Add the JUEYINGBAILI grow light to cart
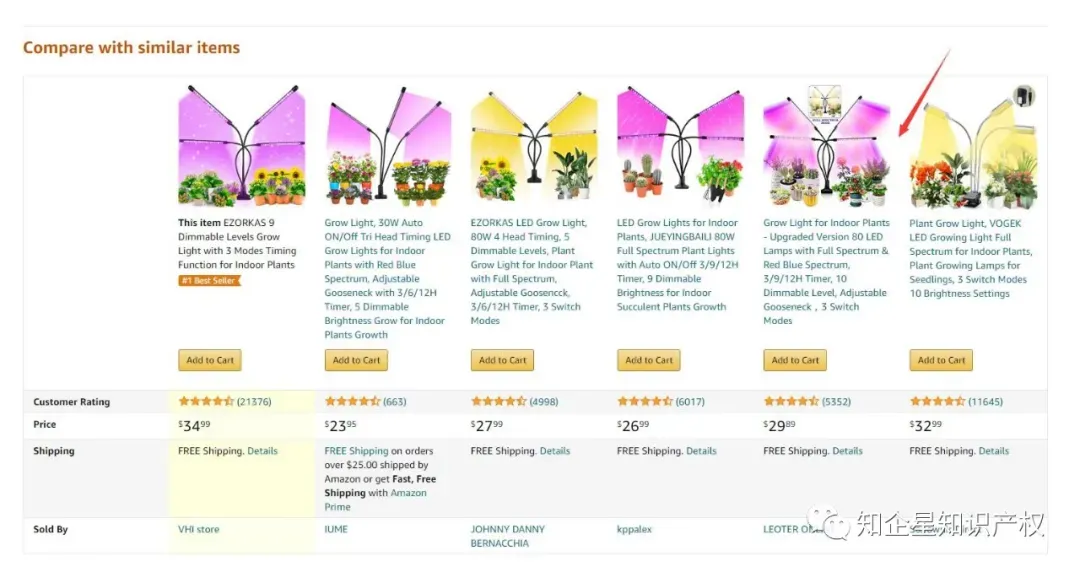 pyautogui.click(x=649, y=360)
